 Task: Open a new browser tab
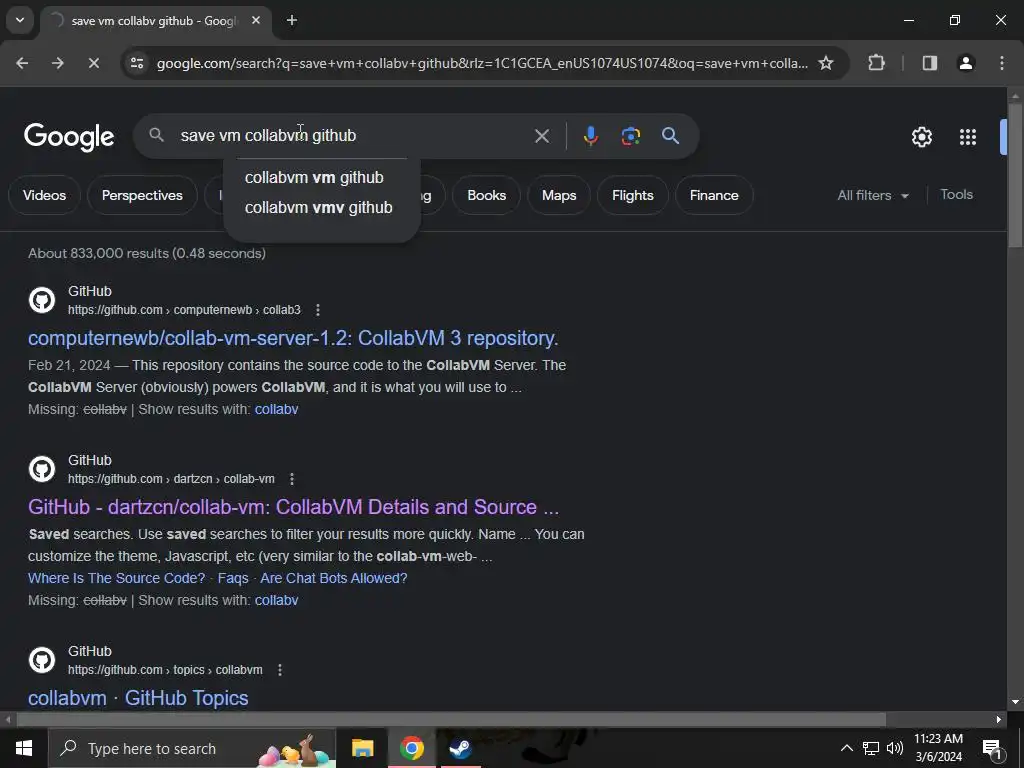tap(292, 21)
